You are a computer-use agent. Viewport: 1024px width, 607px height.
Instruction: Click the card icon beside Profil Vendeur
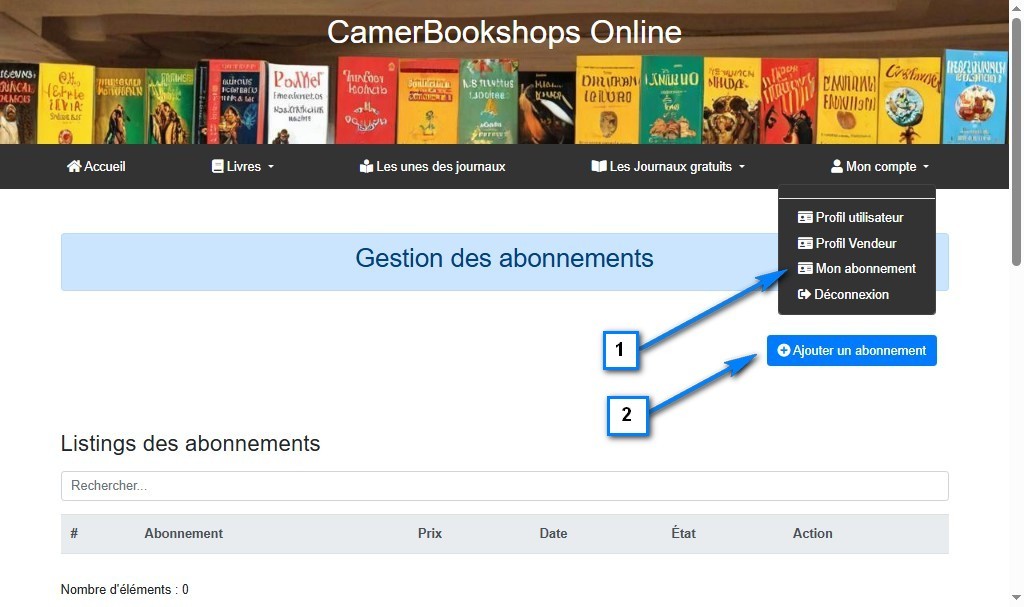click(x=805, y=243)
